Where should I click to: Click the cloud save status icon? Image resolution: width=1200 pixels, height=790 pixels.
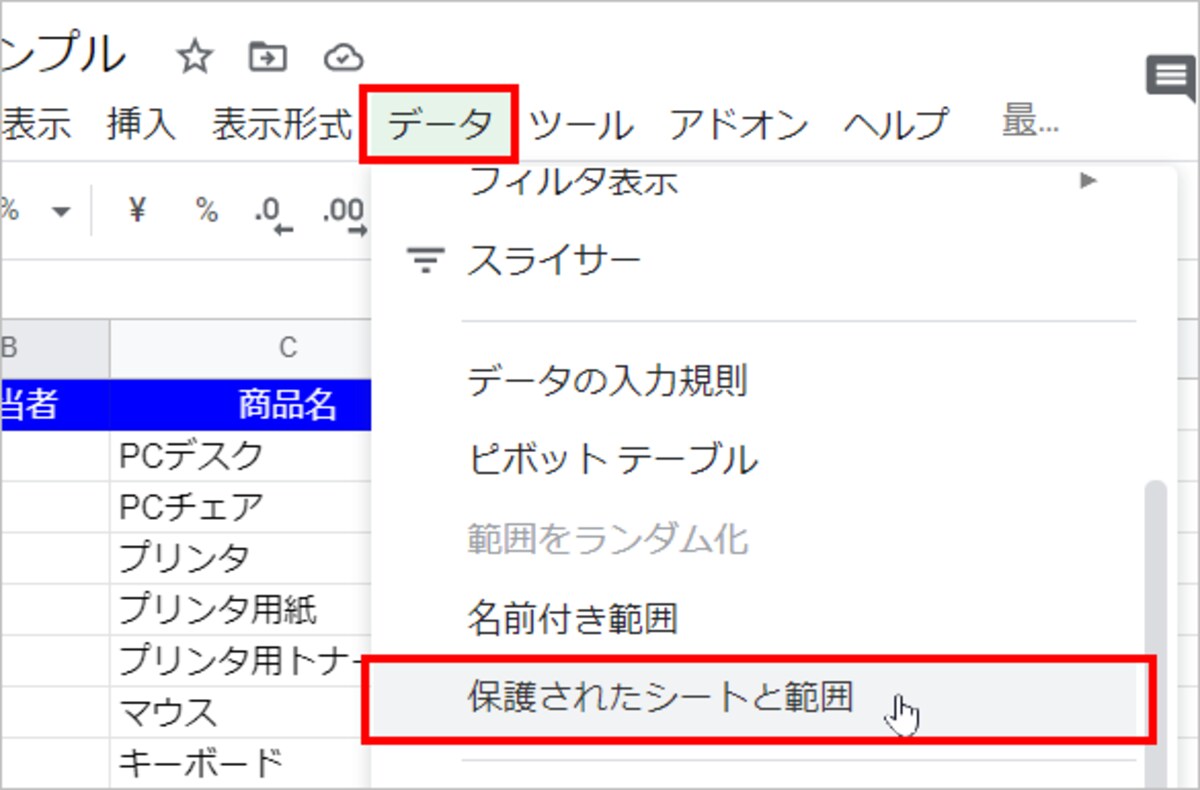(x=344, y=57)
